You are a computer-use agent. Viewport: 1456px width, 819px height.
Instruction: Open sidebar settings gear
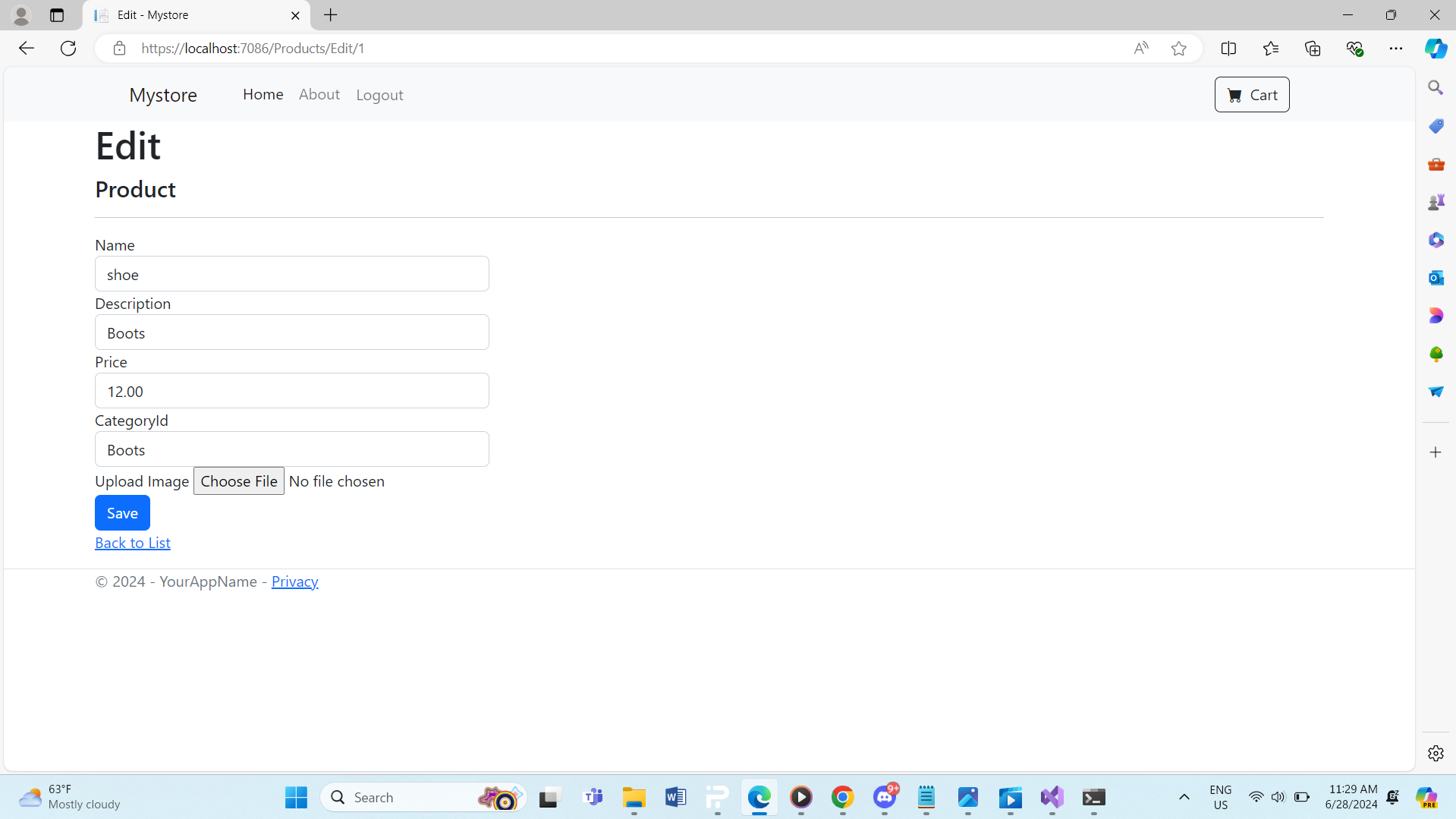coord(1436,753)
